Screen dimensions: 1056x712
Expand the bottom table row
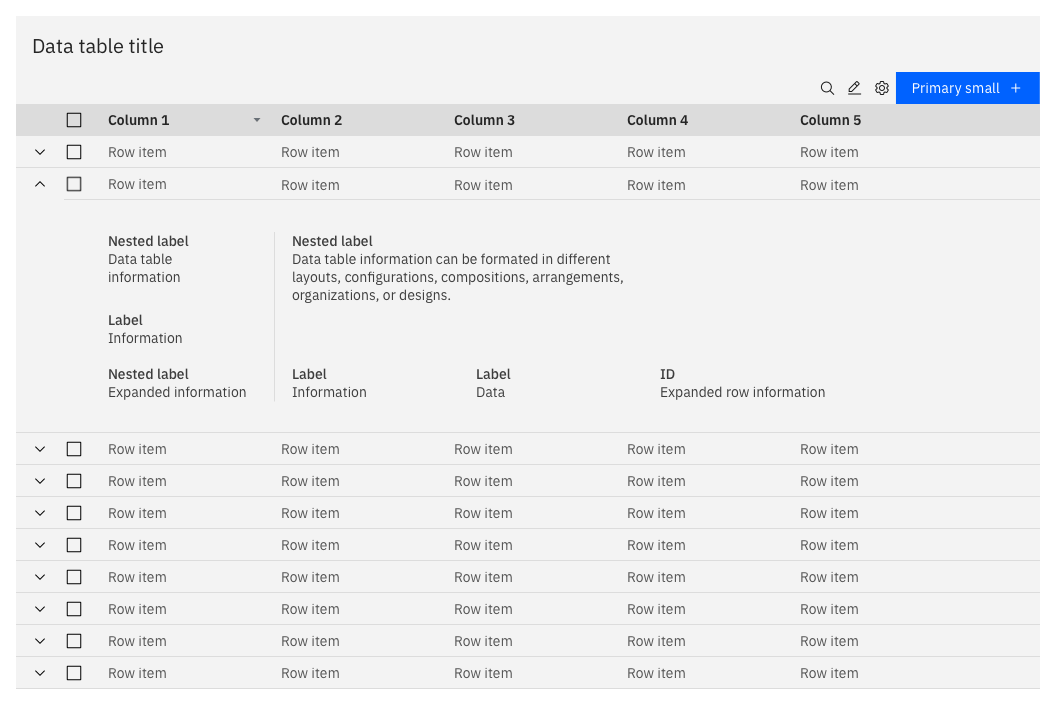pyautogui.click(x=39, y=673)
